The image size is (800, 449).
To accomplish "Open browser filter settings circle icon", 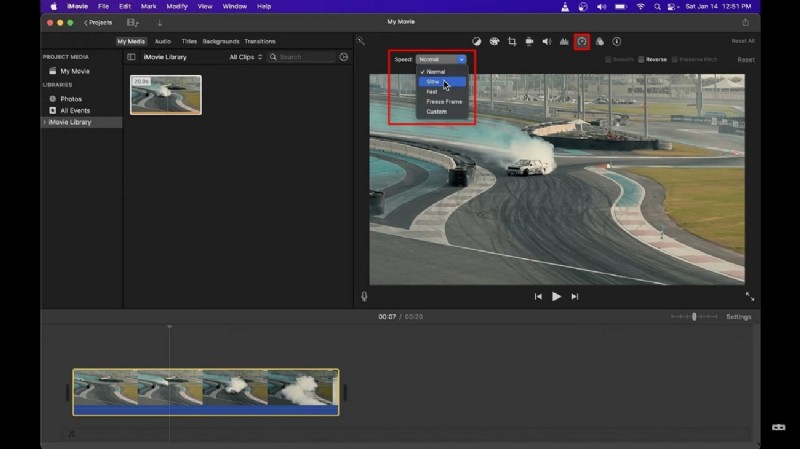I will pyautogui.click(x=344, y=57).
